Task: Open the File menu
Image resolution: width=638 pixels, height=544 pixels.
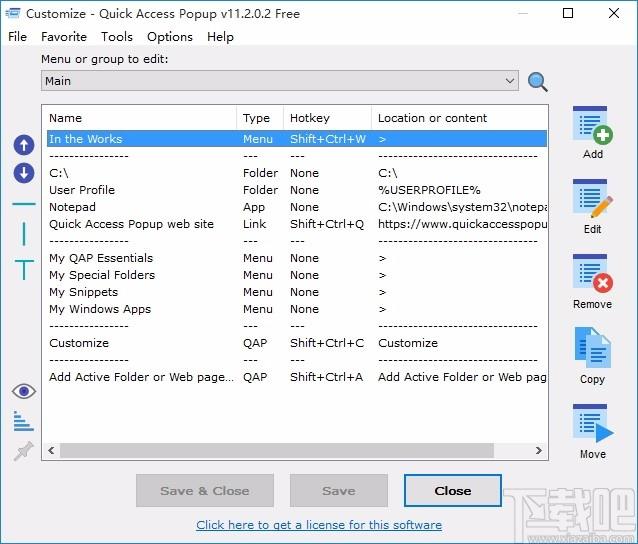Action: (17, 37)
